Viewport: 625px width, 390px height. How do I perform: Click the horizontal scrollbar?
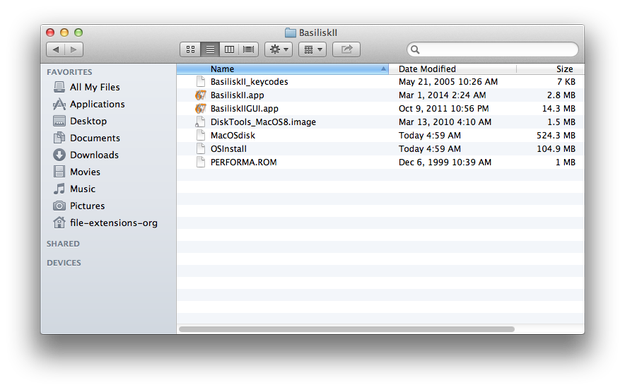[347, 329]
